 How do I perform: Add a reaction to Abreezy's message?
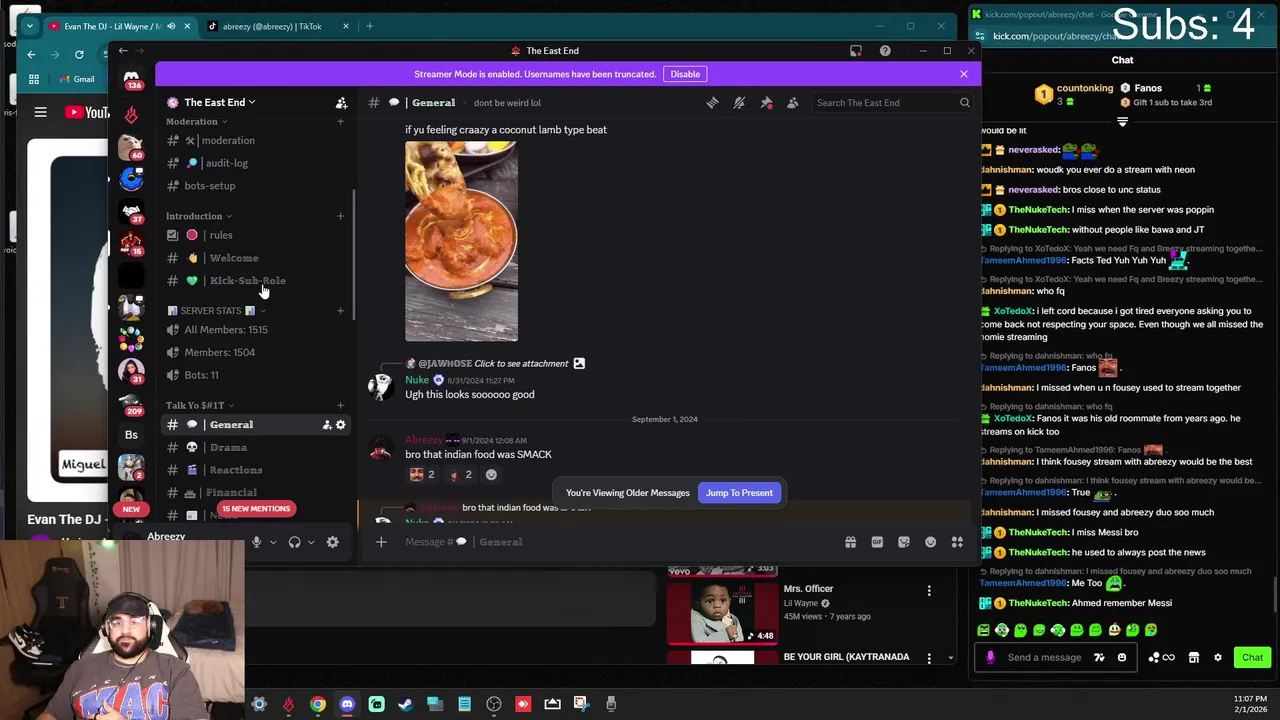(x=491, y=475)
